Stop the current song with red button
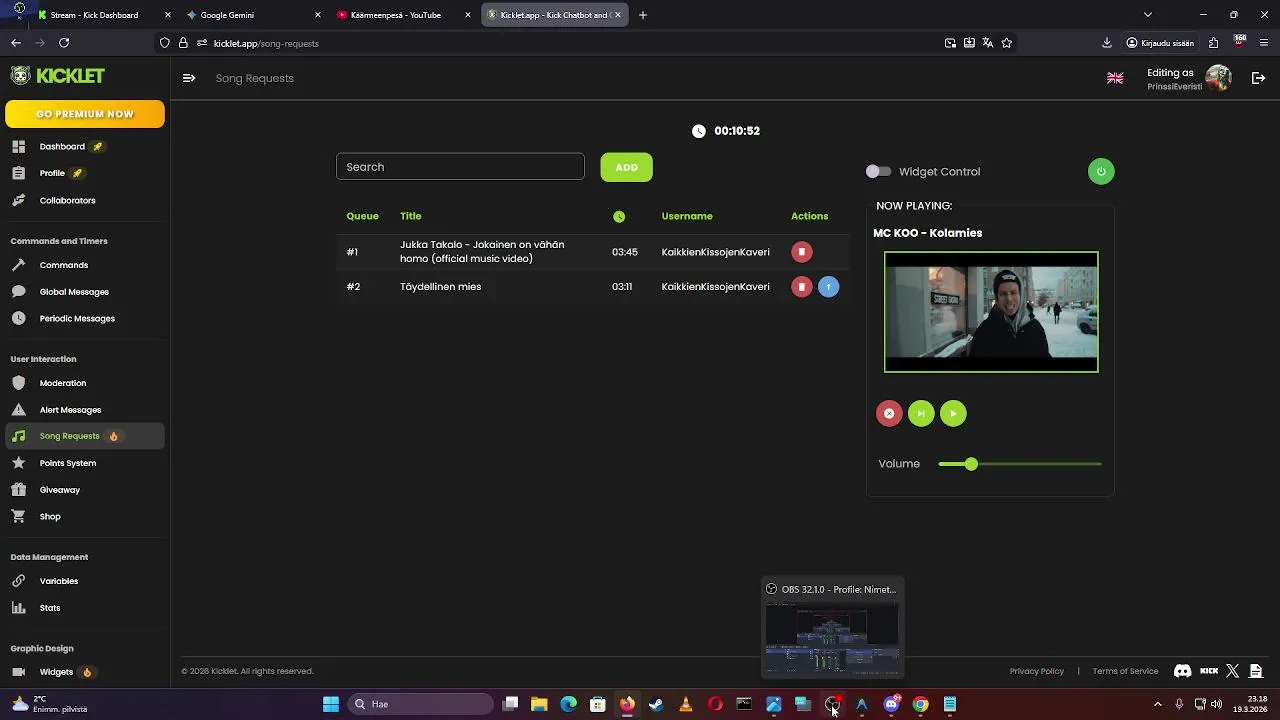This screenshot has height=720, width=1280. click(889, 414)
